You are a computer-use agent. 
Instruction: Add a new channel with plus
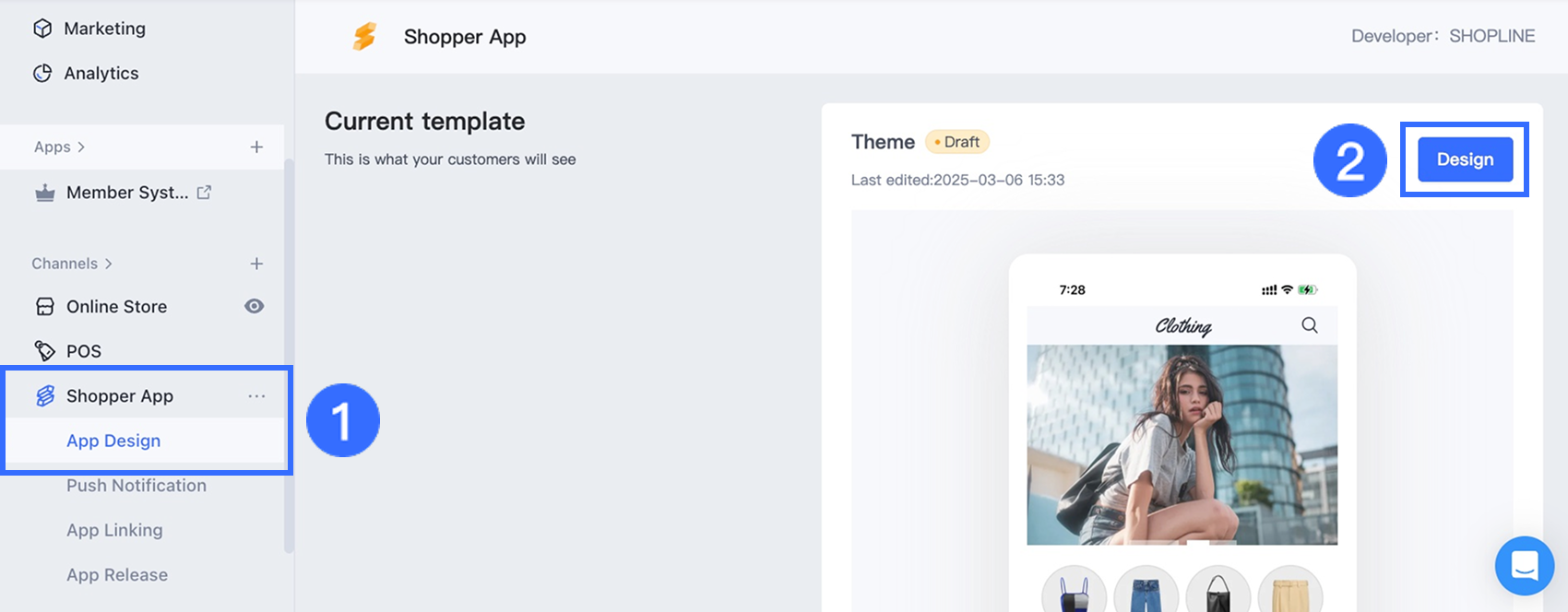coord(256,264)
